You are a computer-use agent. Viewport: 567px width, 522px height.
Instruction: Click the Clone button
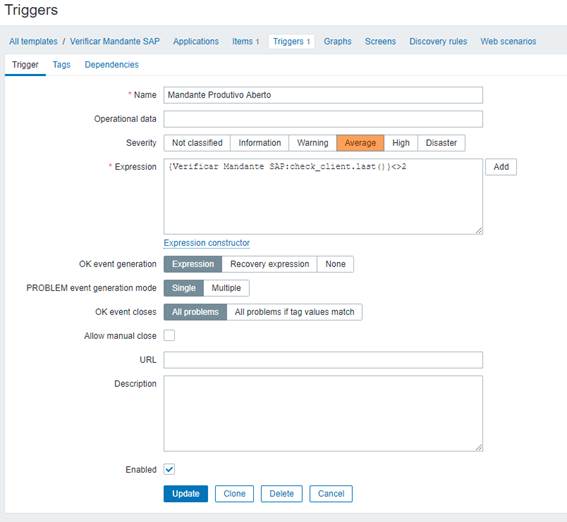pyautogui.click(x=234, y=493)
